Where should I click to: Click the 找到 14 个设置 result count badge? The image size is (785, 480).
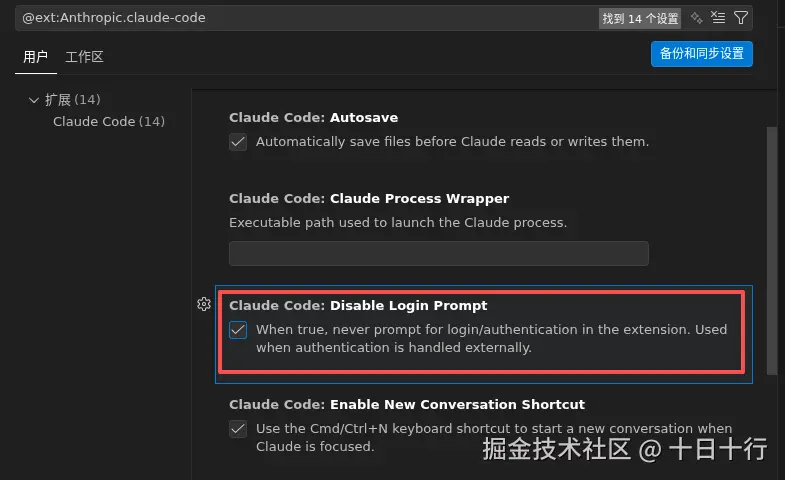click(640, 18)
